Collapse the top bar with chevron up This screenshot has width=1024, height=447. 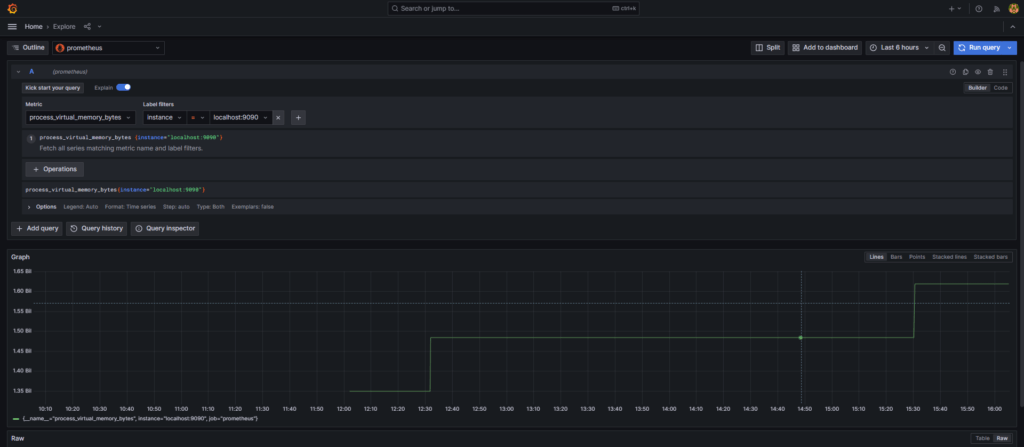[1013, 27]
